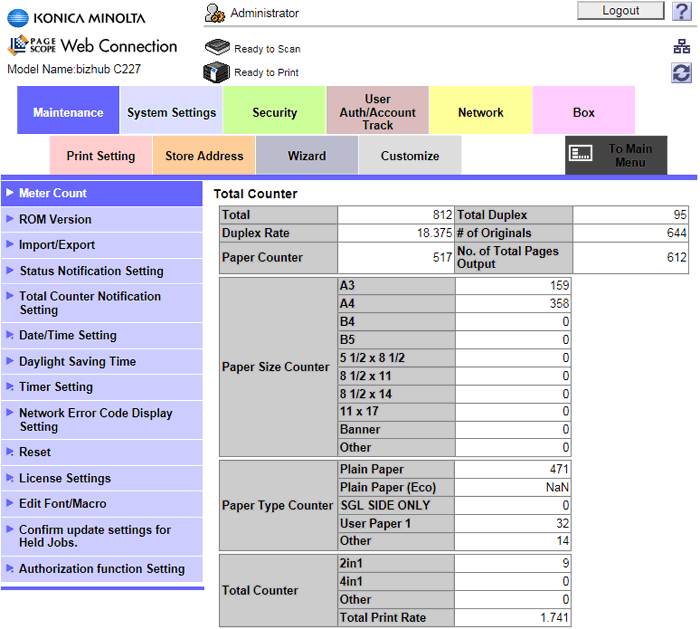Select Meter Count in the sidebar
The height and width of the screenshot is (629, 700).
(x=102, y=193)
